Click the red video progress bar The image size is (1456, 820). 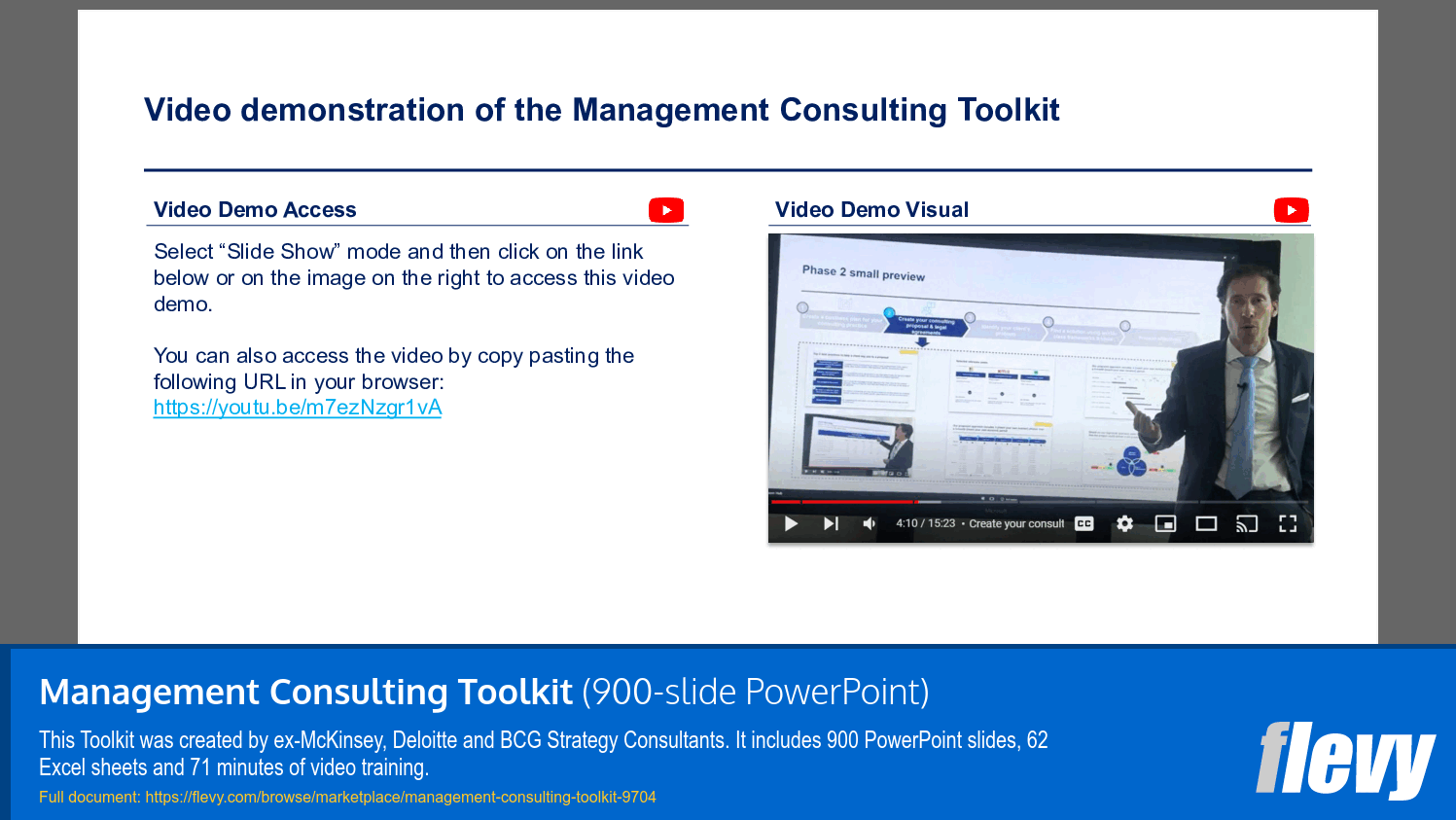click(842, 502)
